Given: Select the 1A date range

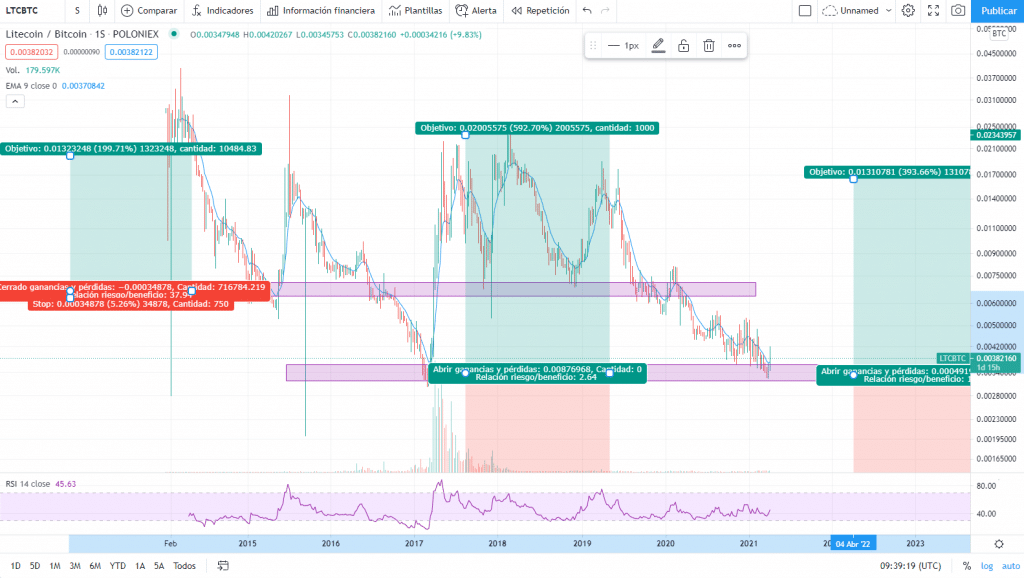Looking at the screenshot, I should point(140,566).
